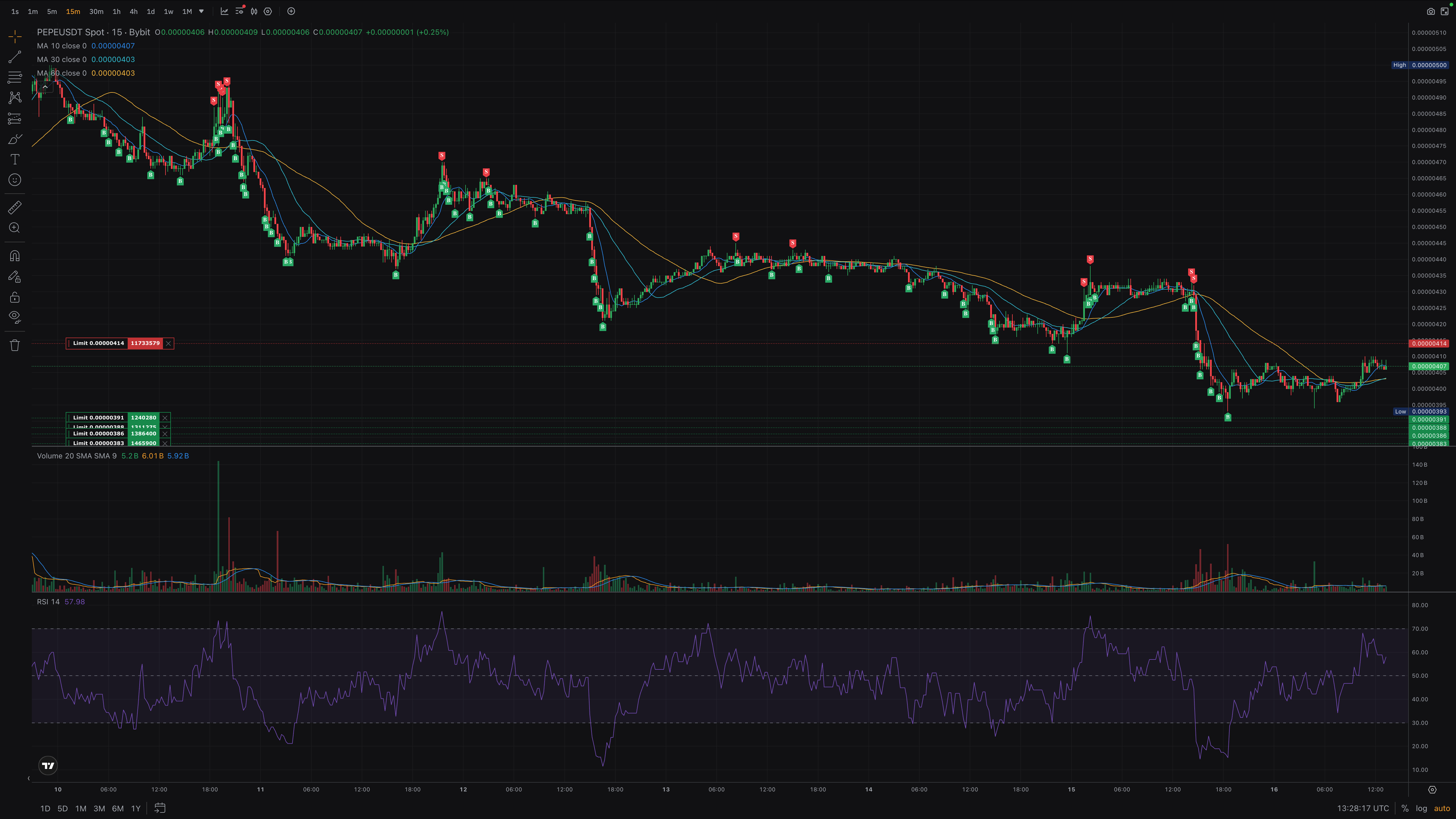
Task: Open candlestick chart type selector
Action: (254, 11)
